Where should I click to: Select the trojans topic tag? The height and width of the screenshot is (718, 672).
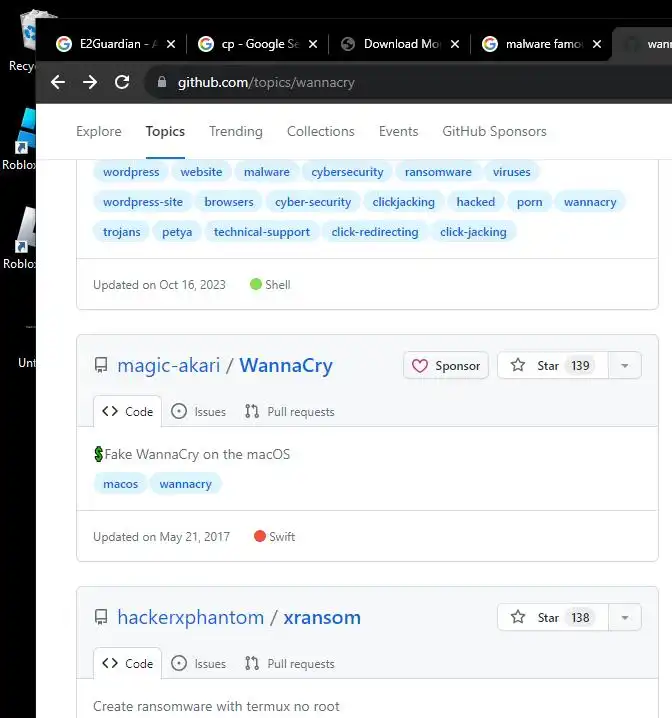click(x=121, y=232)
